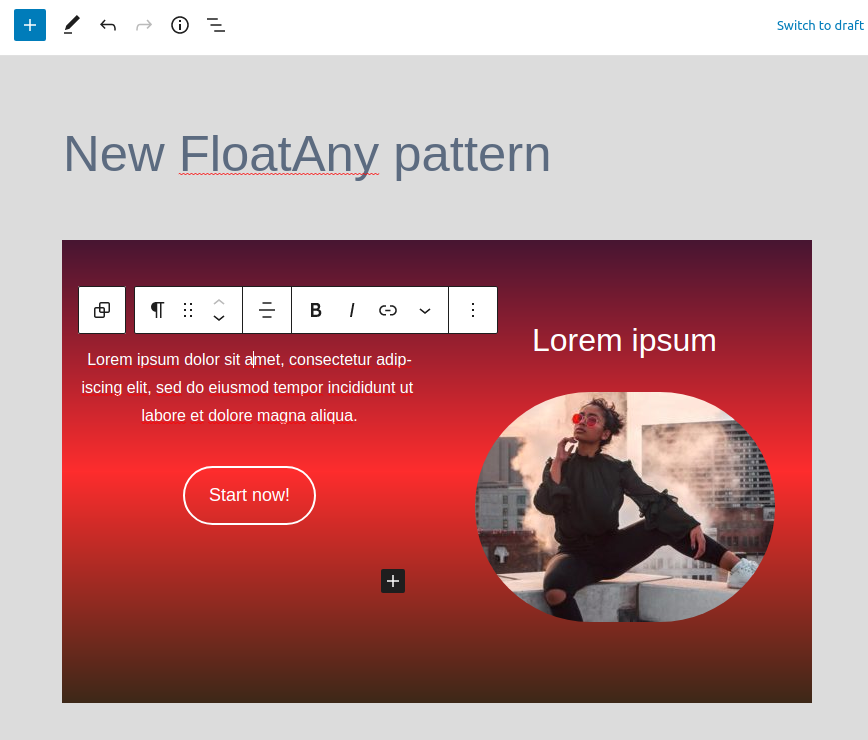Viewport: 868px width, 740px height.
Task: Expand more rich text controls chevron
Action: pos(425,310)
